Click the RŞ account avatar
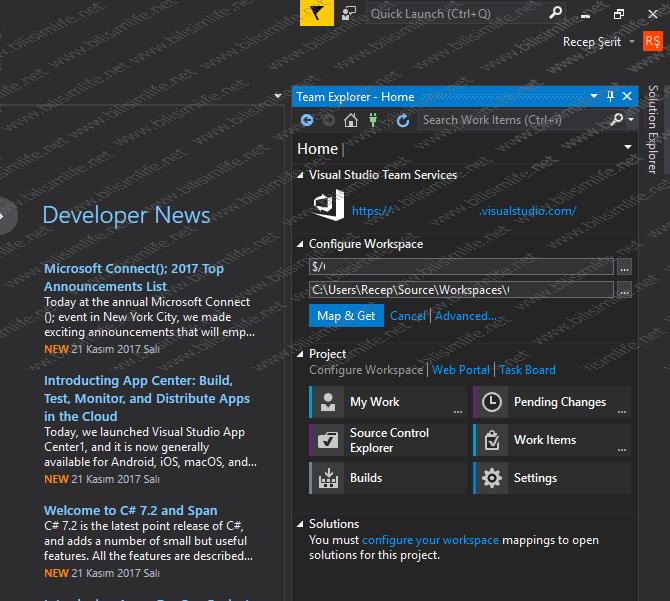Viewport: 670px width, 601px height. (652, 41)
